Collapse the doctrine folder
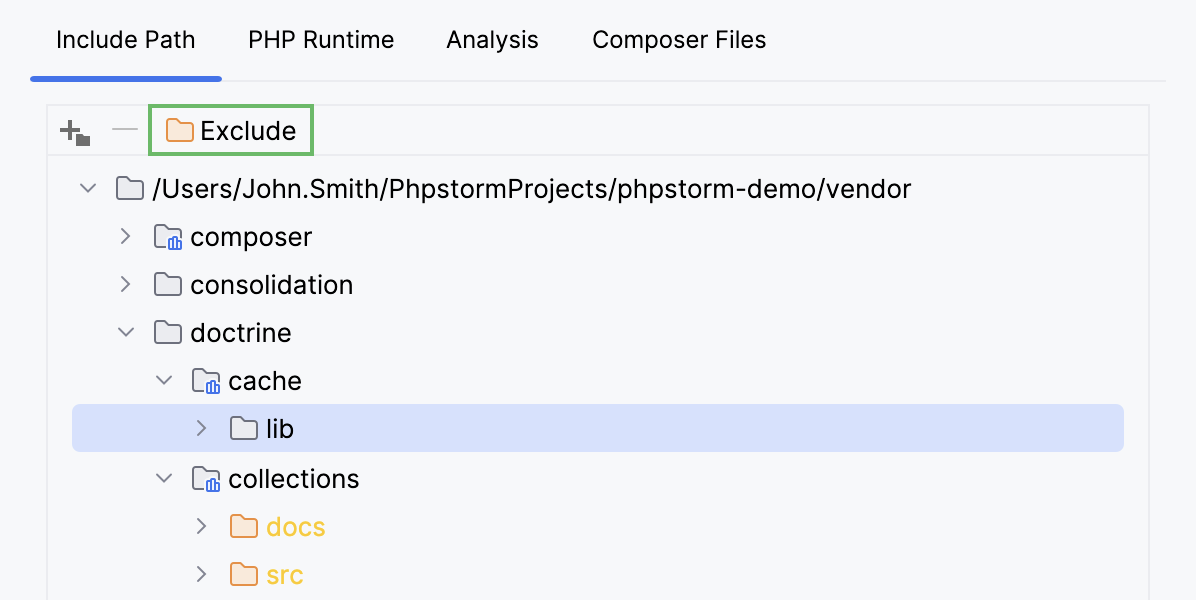Image resolution: width=1196 pixels, height=600 pixels. pyautogui.click(x=126, y=333)
